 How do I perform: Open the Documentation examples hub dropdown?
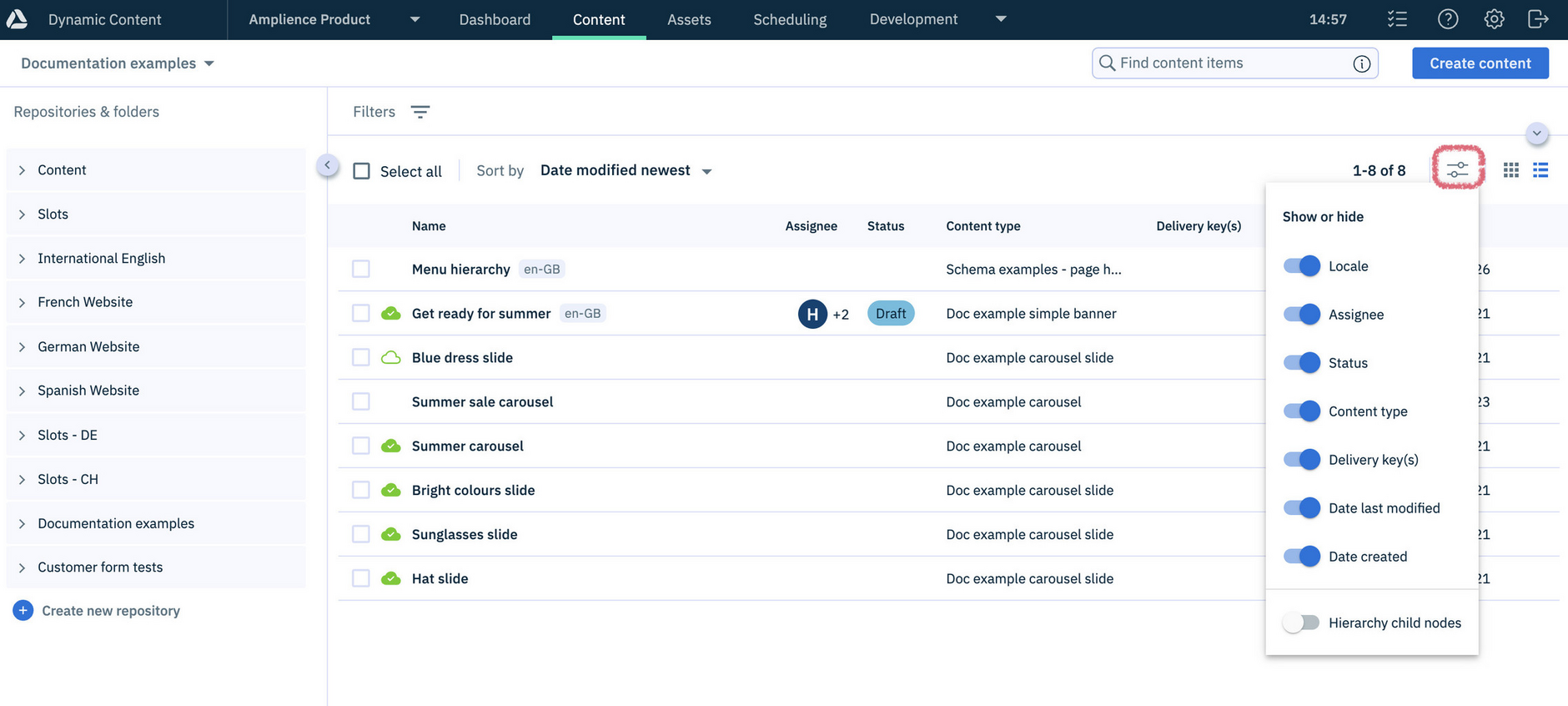coord(118,63)
